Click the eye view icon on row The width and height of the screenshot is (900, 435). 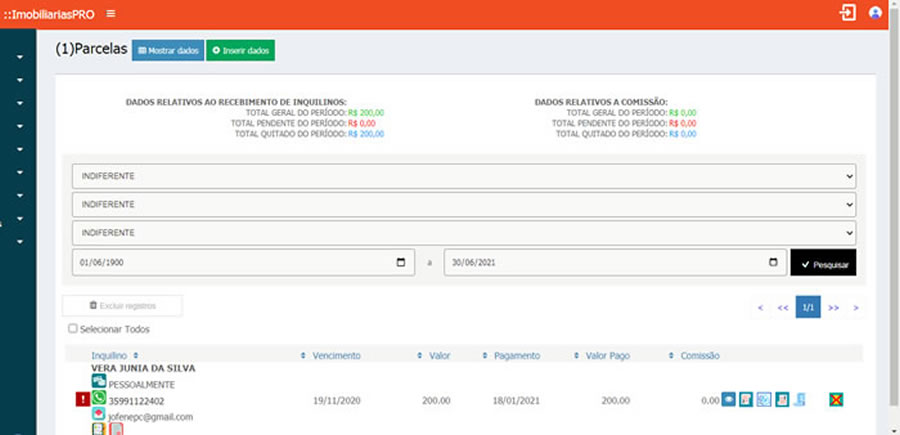pyautogui.click(x=729, y=400)
